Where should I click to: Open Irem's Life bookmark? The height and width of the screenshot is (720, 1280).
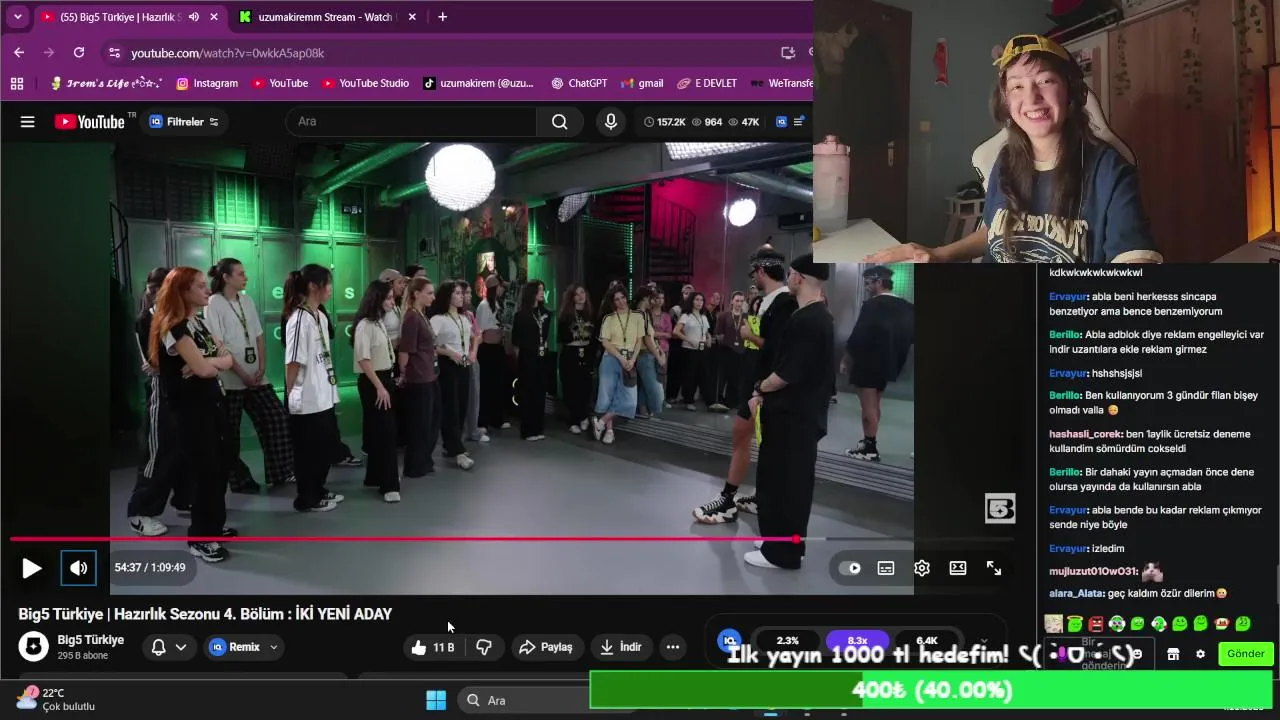(106, 83)
